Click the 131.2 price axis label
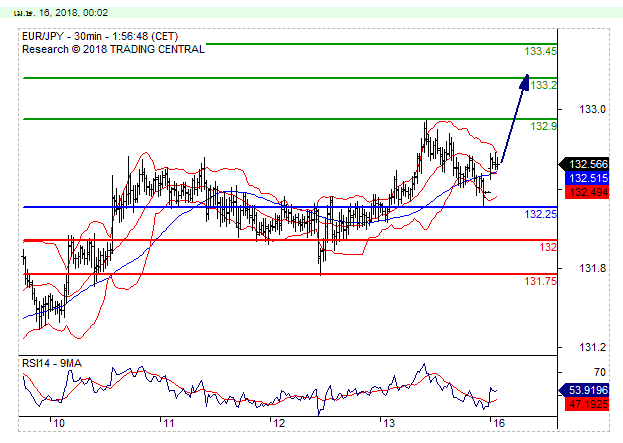 [x=592, y=348]
